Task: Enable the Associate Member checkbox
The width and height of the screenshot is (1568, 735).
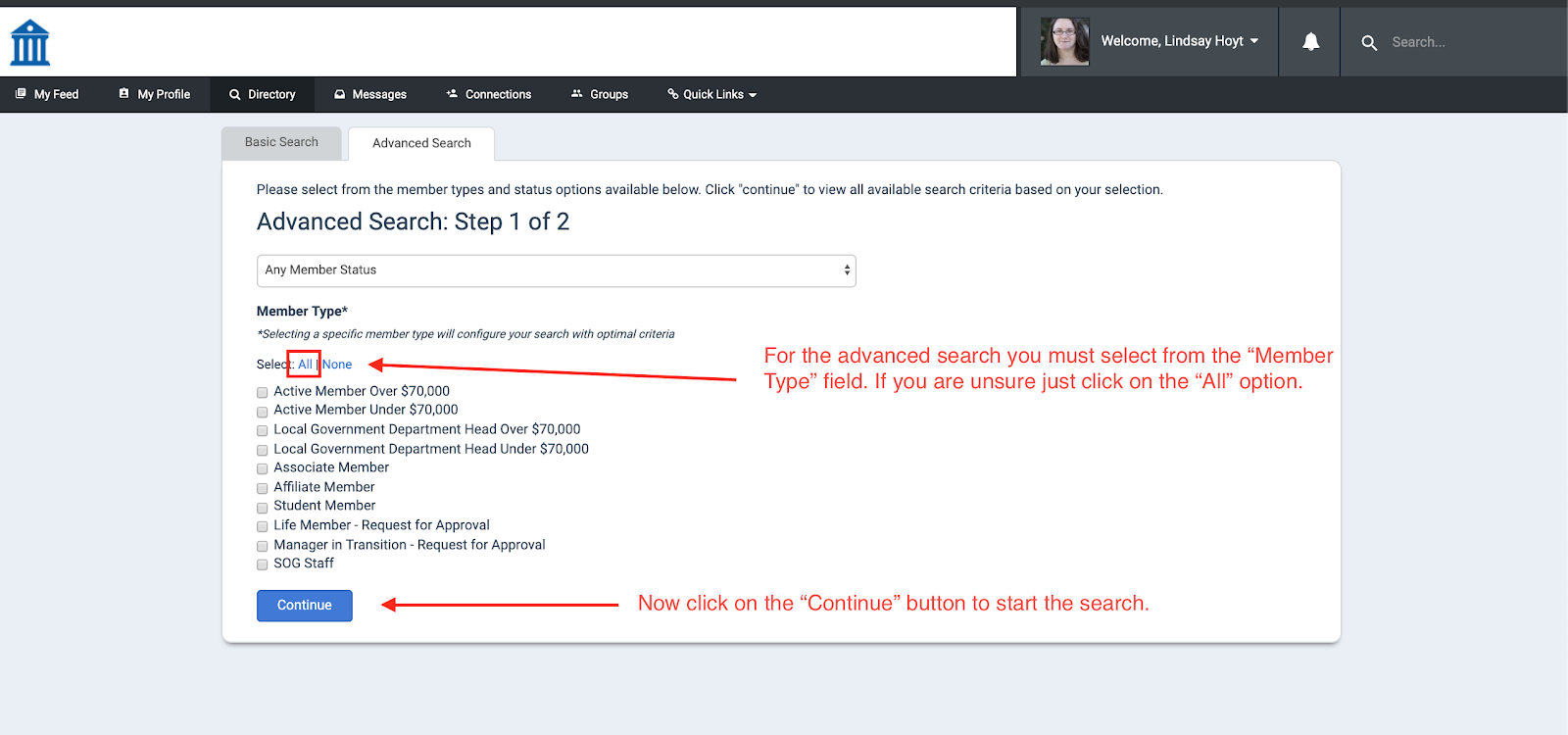Action: 262,468
